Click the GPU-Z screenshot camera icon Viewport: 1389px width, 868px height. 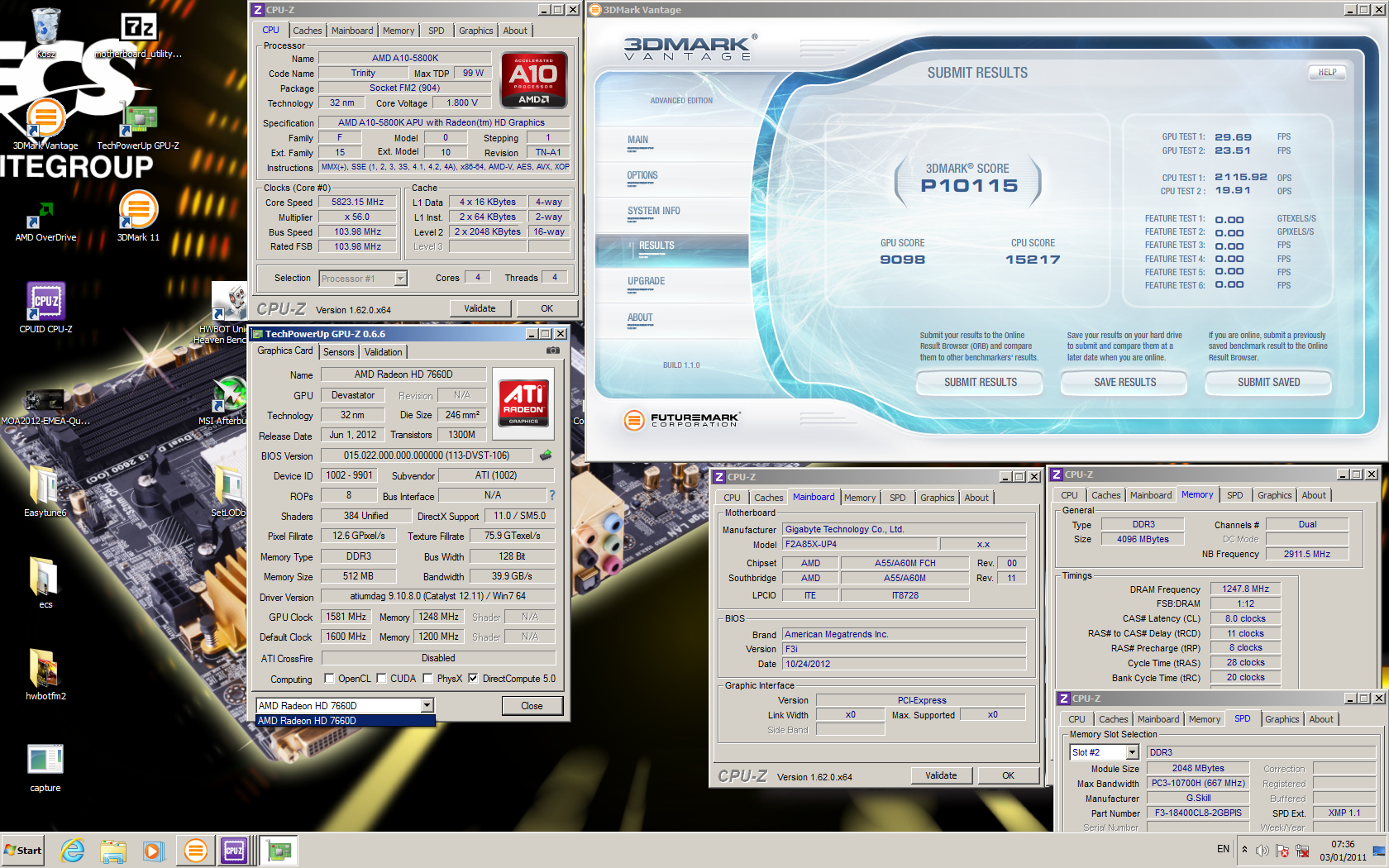click(x=553, y=351)
